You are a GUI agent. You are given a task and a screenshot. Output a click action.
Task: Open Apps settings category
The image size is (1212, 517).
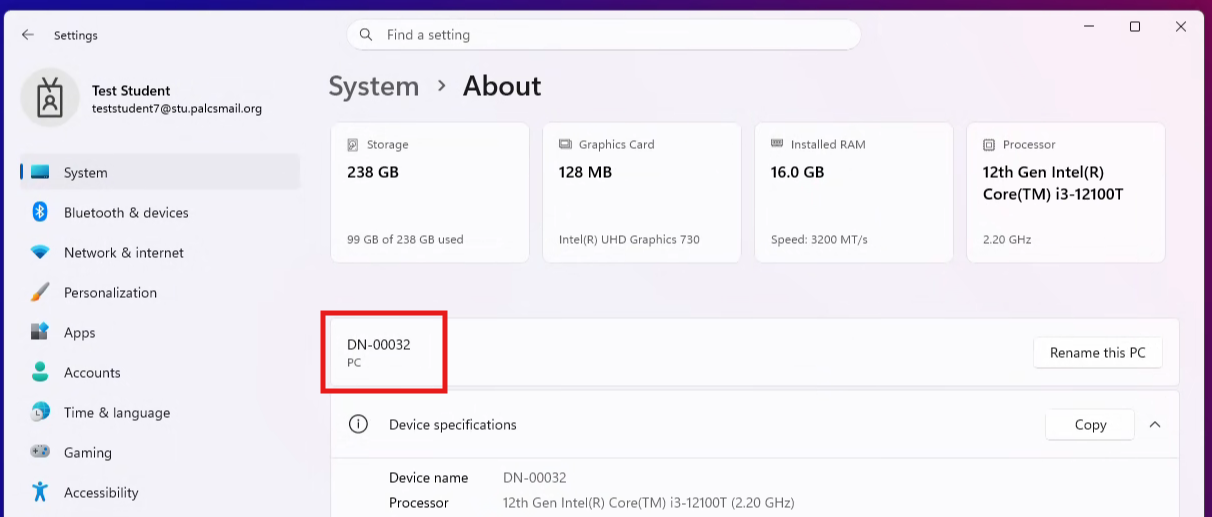point(160,332)
